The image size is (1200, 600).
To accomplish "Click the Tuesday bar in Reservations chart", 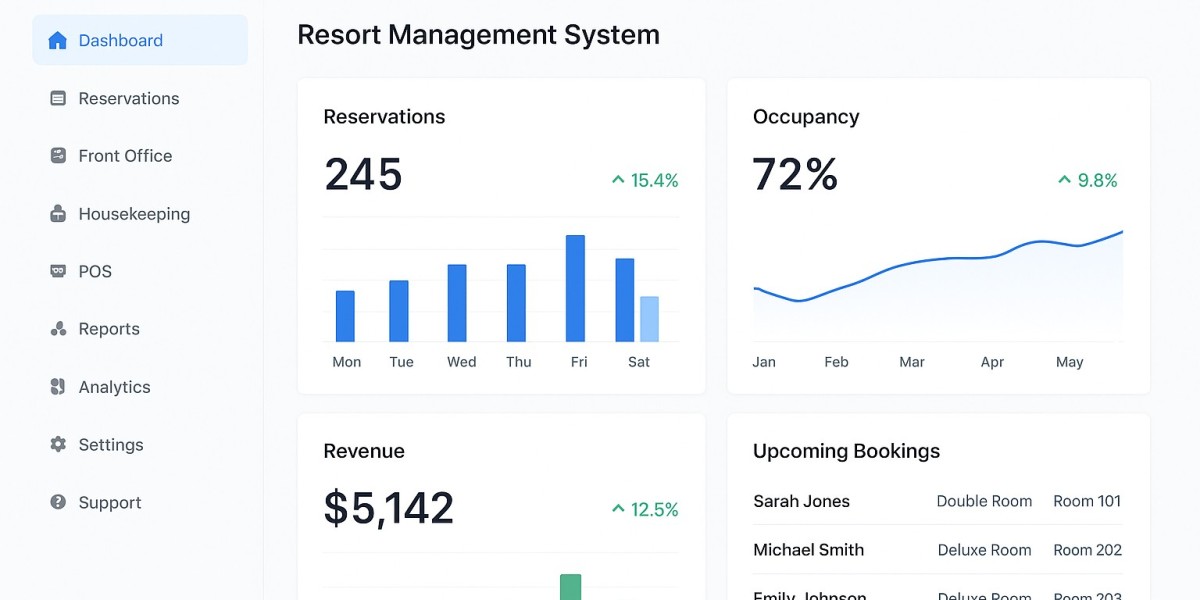I will click(399, 311).
